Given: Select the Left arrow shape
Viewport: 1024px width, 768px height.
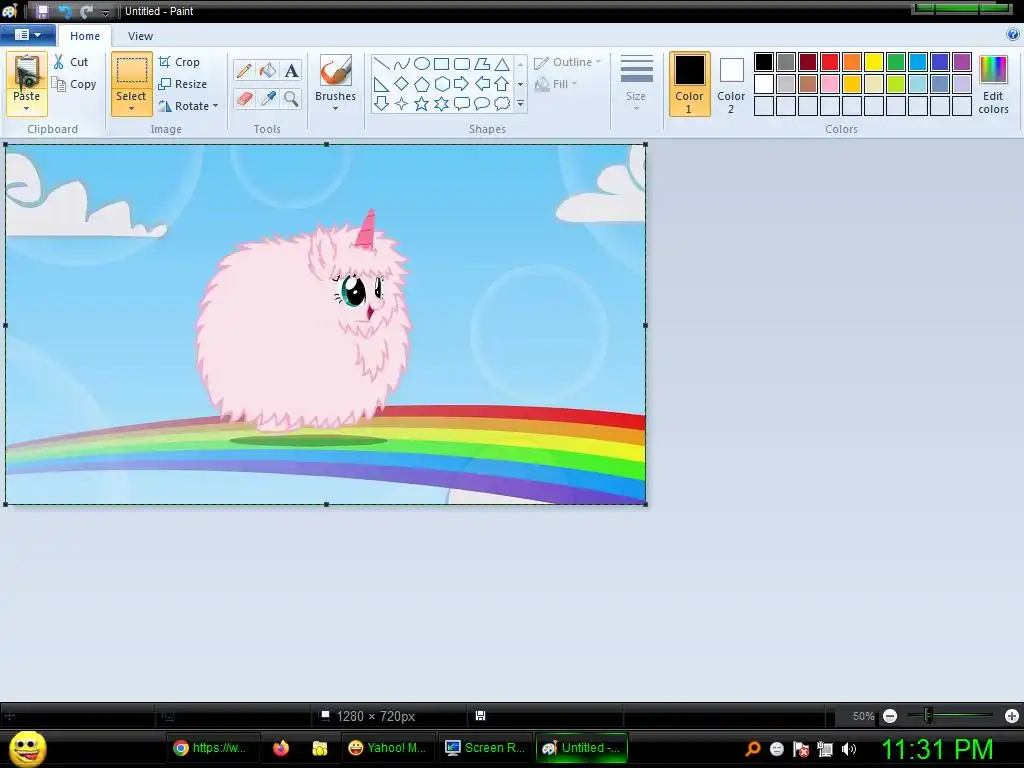Looking at the screenshot, I should click(482, 84).
